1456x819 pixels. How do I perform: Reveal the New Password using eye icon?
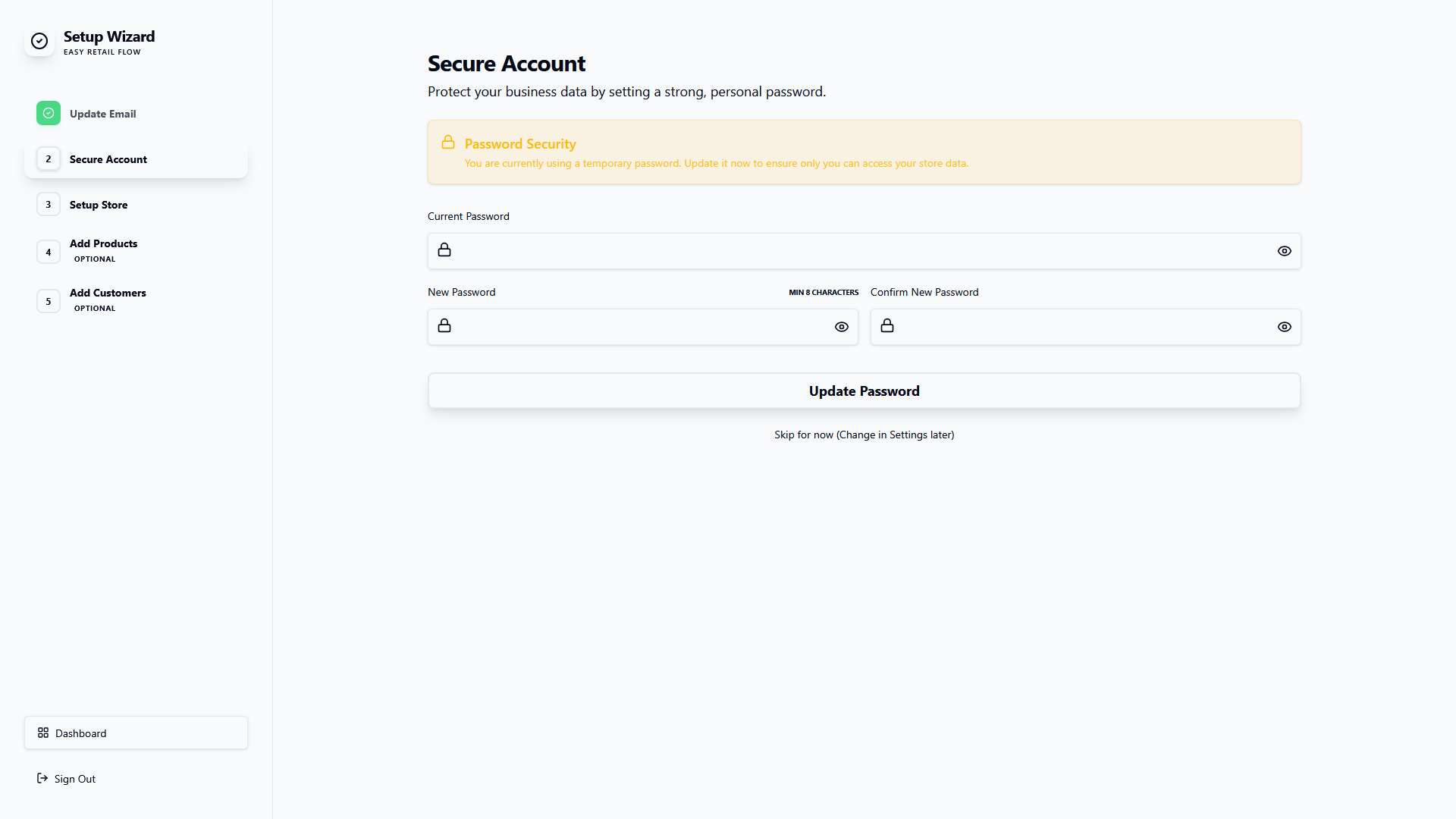click(x=842, y=327)
